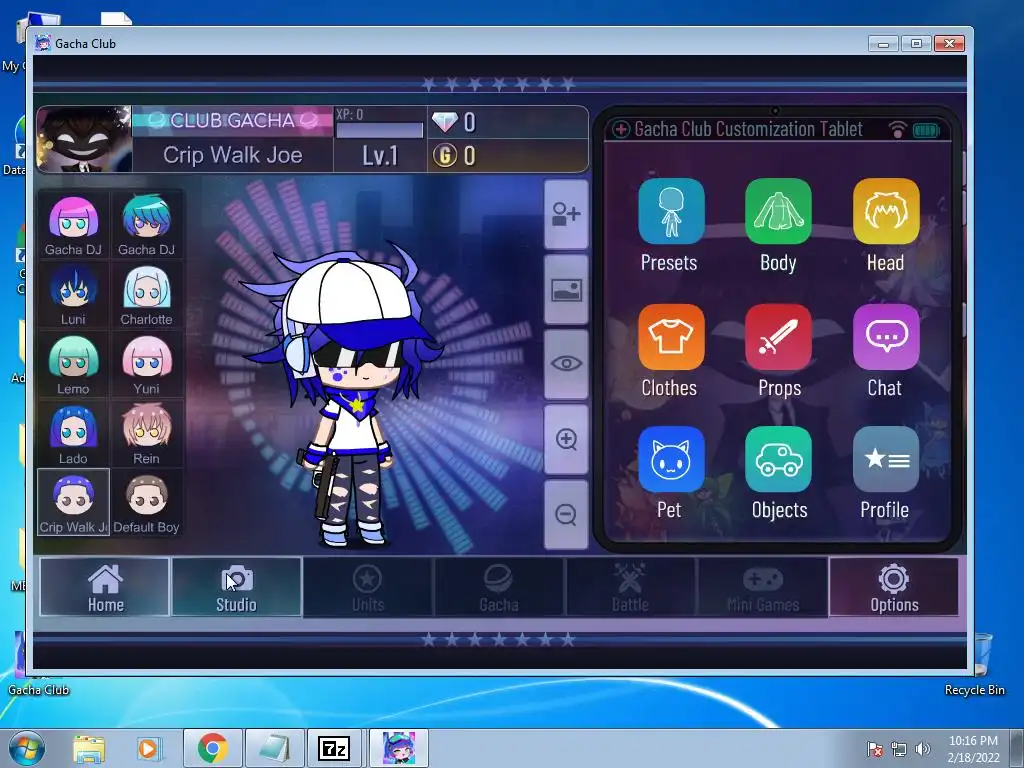Image resolution: width=1024 pixels, height=768 pixels.
Task: Select the teal-haired Gacha DJ character
Action: [146, 225]
